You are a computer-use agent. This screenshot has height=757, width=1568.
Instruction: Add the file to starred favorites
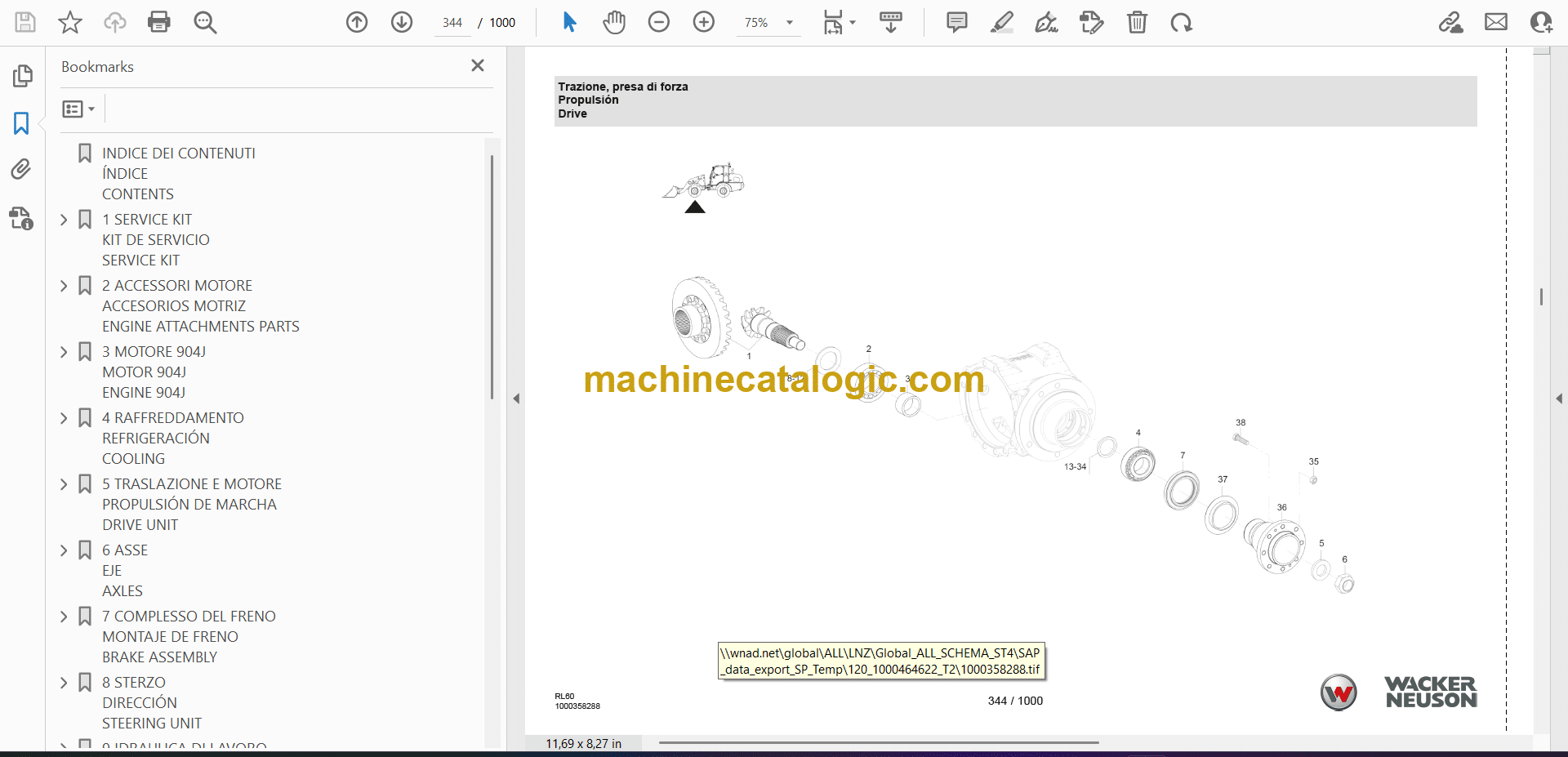[70, 22]
